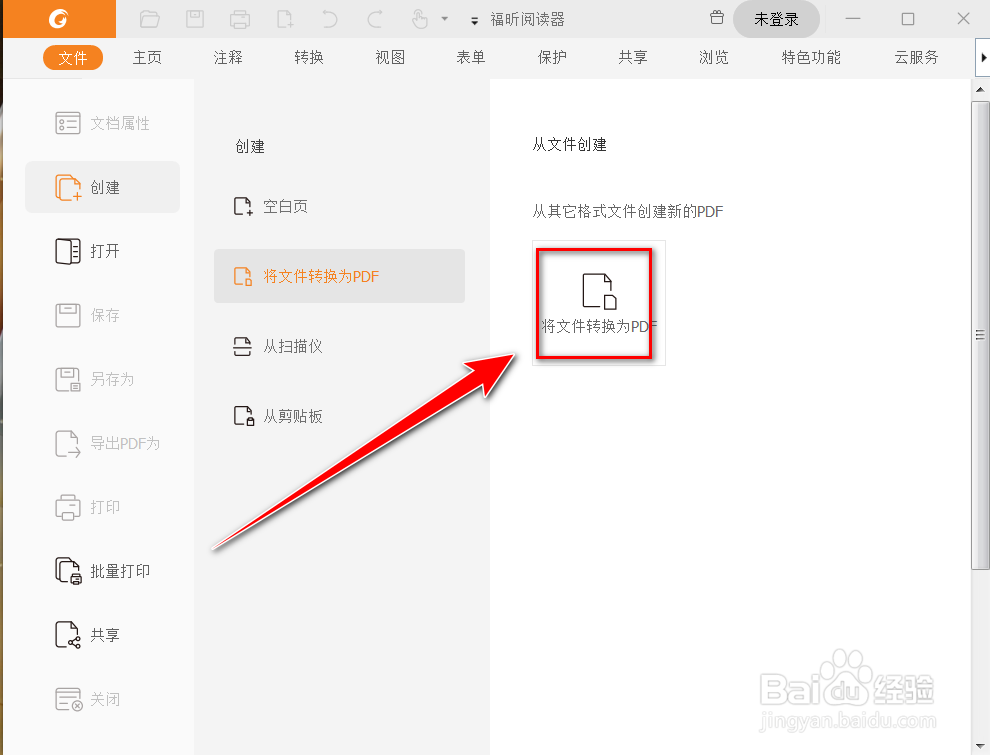Viewport: 990px width, 755px height.
Task: Create a blank page via 空白页
Action: (270, 206)
